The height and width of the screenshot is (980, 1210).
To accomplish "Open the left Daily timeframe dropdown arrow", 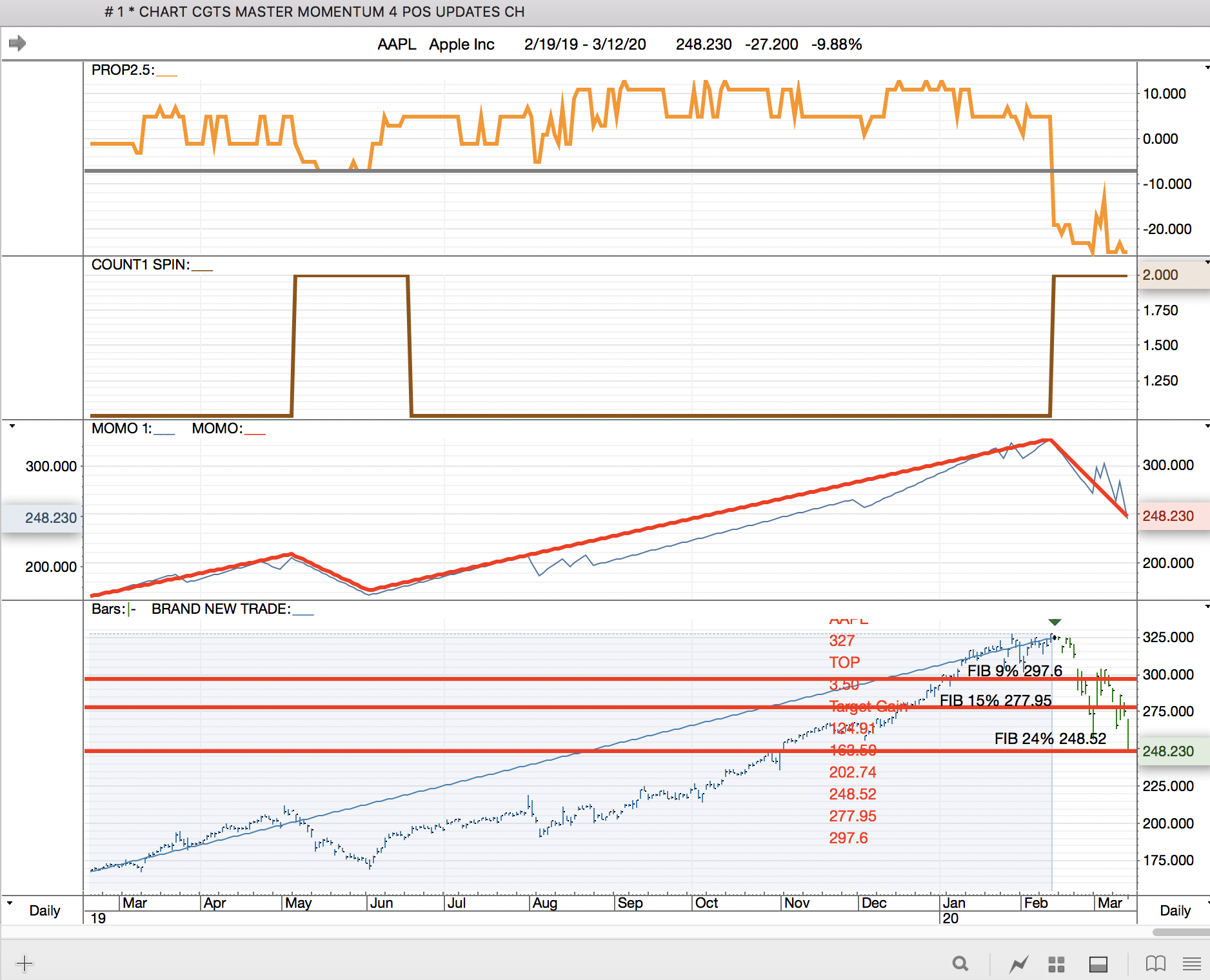I will pyautogui.click(x=10, y=903).
